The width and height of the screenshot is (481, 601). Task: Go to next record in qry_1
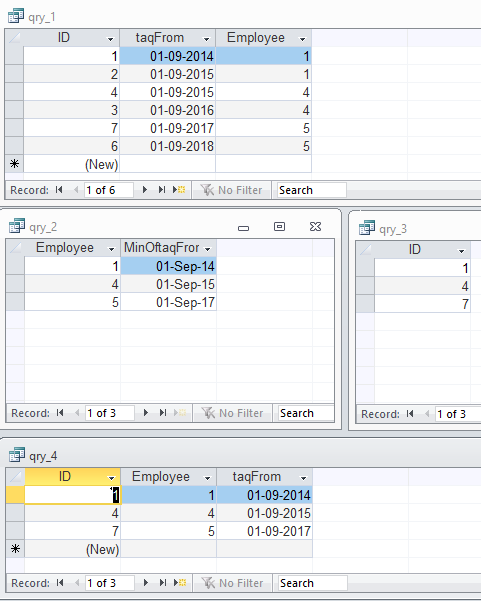144,190
